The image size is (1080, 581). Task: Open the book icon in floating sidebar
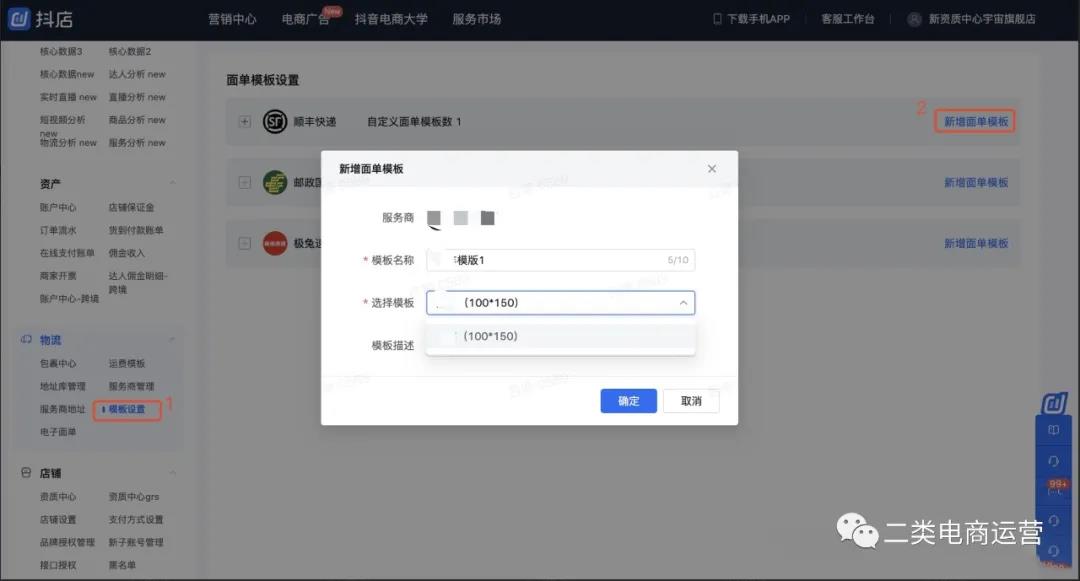[1053, 430]
